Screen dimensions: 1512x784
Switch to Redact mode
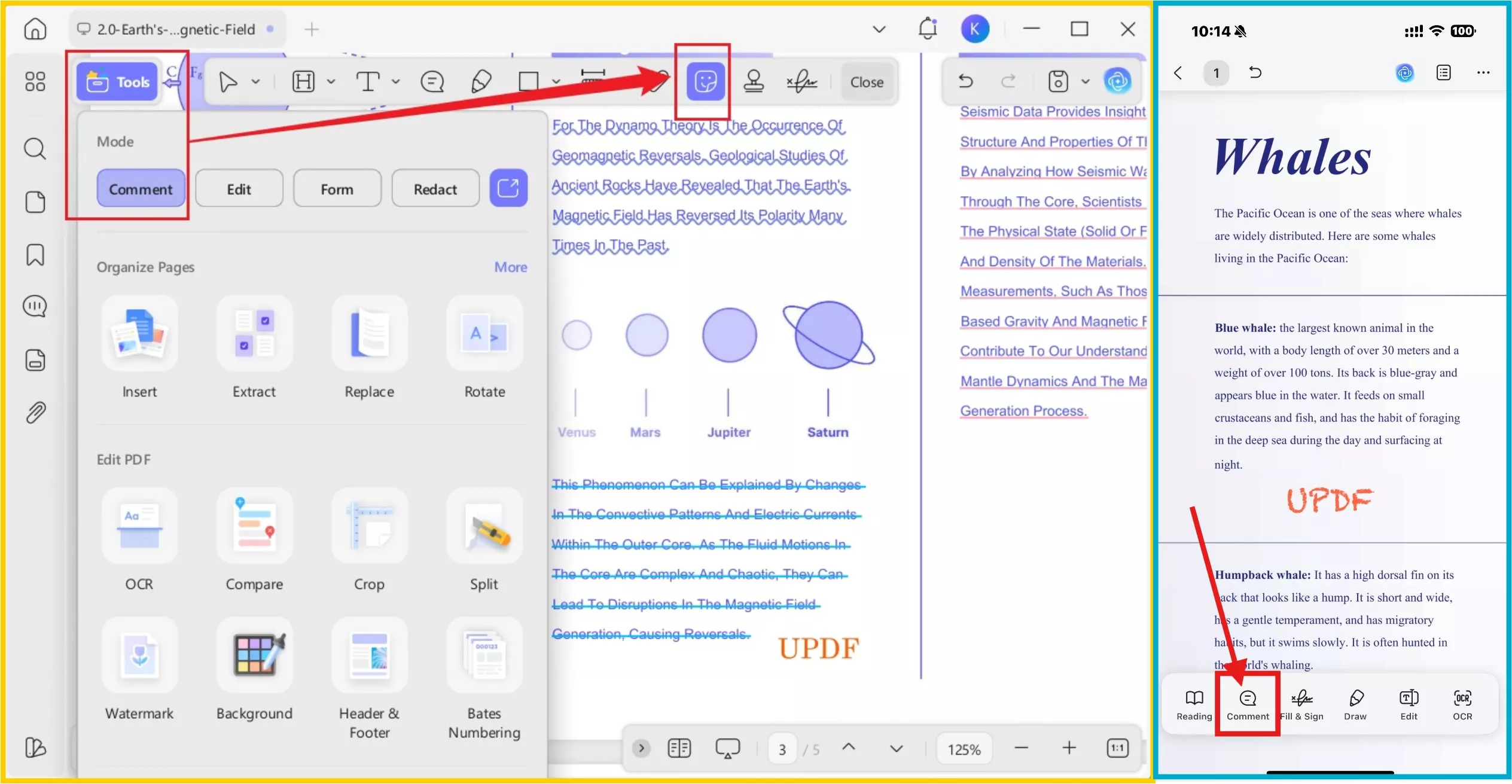[x=435, y=188]
